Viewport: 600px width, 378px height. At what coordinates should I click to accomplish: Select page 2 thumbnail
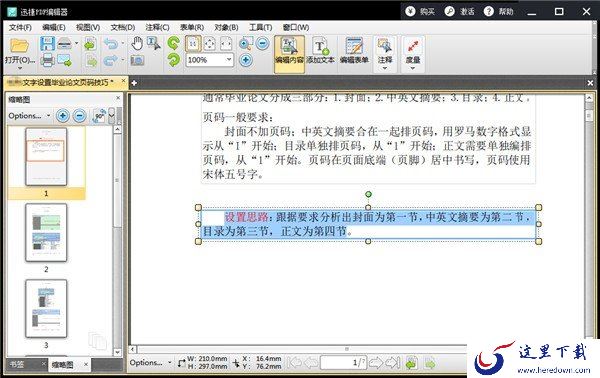(46, 233)
